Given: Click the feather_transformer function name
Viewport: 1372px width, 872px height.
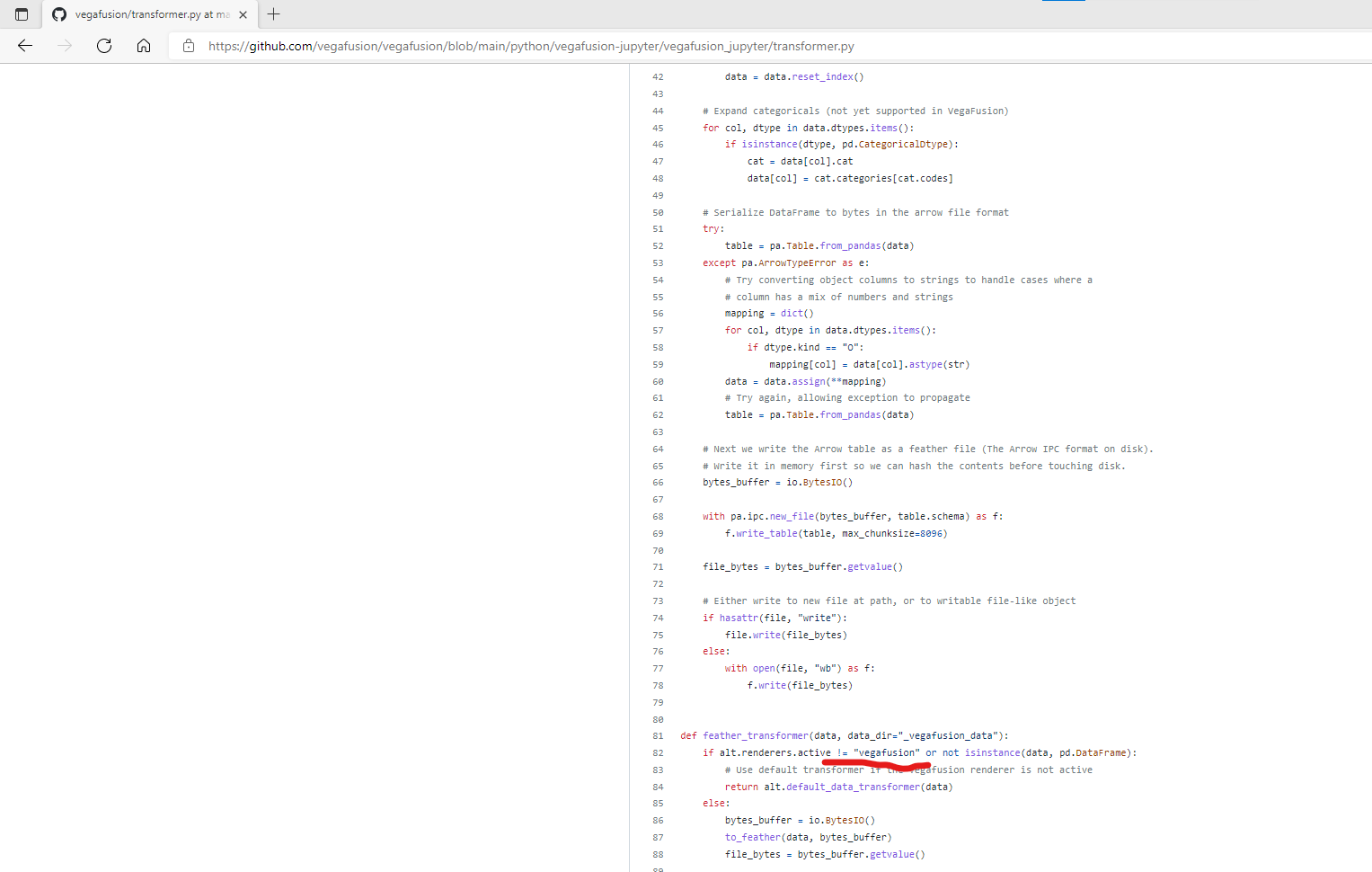Looking at the screenshot, I should pyautogui.click(x=756, y=736).
